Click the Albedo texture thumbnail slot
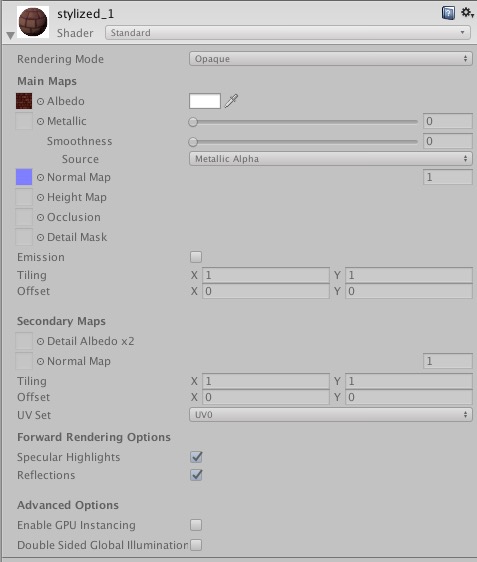The height and width of the screenshot is (562, 477). click(24, 101)
